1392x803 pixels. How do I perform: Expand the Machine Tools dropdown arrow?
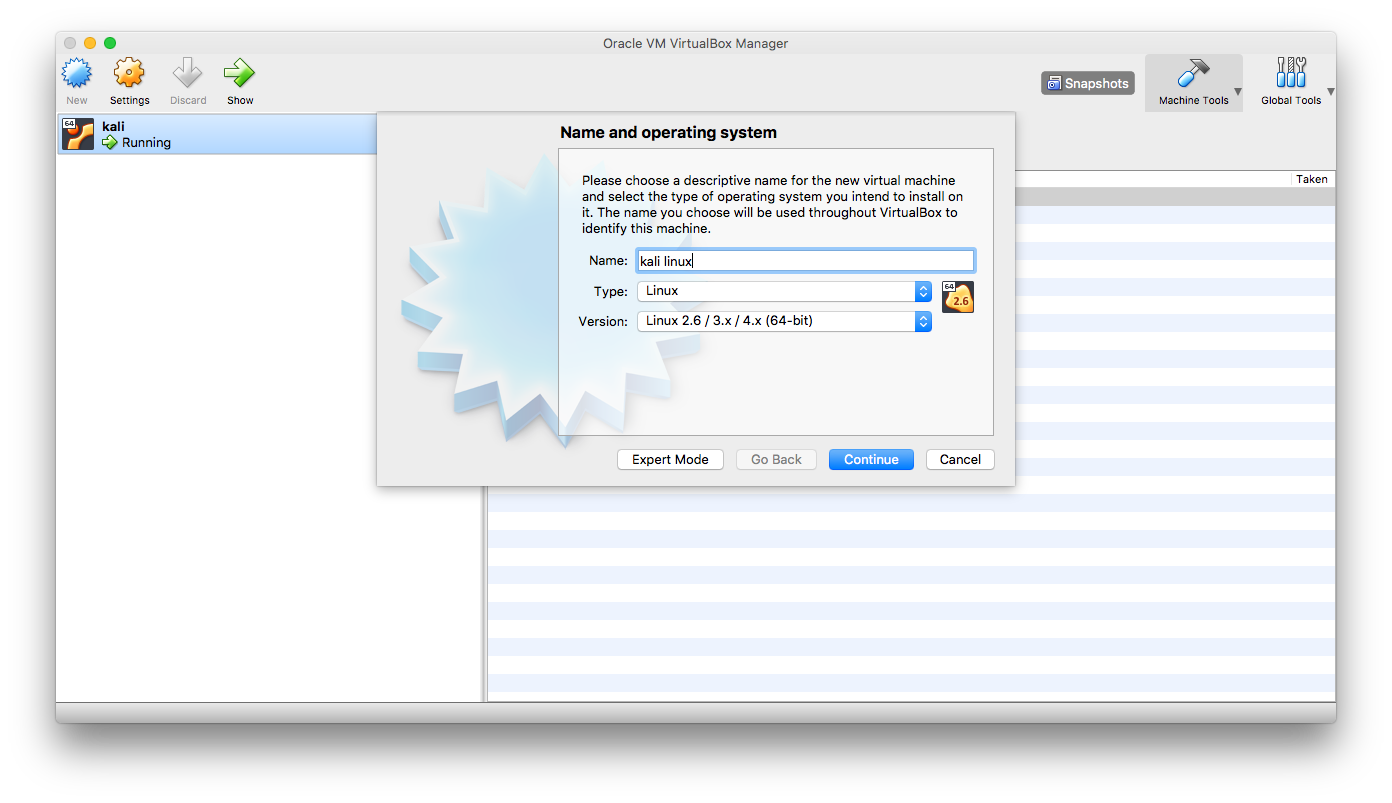[x=1237, y=92]
